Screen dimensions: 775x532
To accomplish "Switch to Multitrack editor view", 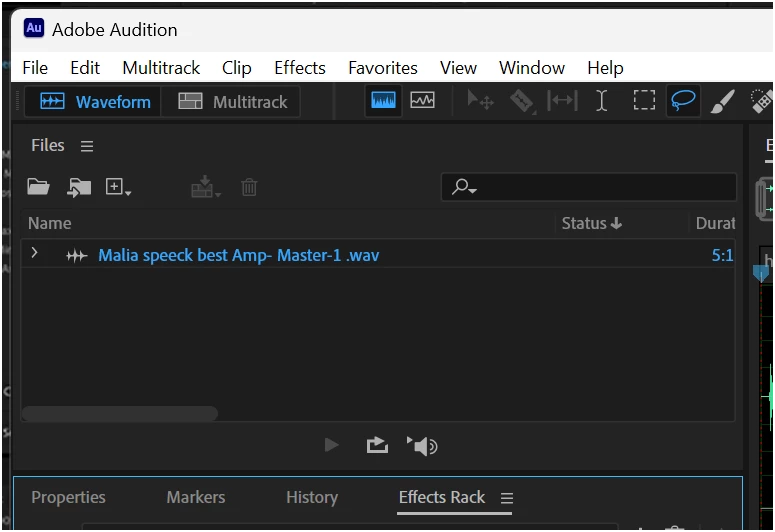I will tap(231, 102).
